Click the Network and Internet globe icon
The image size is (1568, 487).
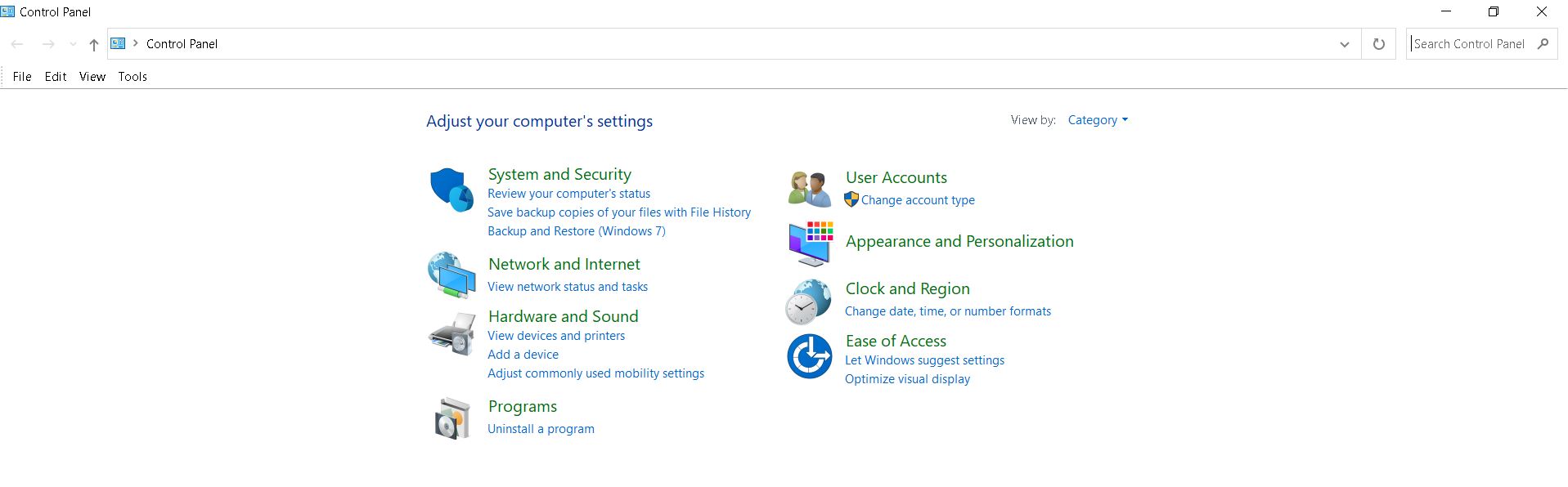pyautogui.click(x=452, y=275)
